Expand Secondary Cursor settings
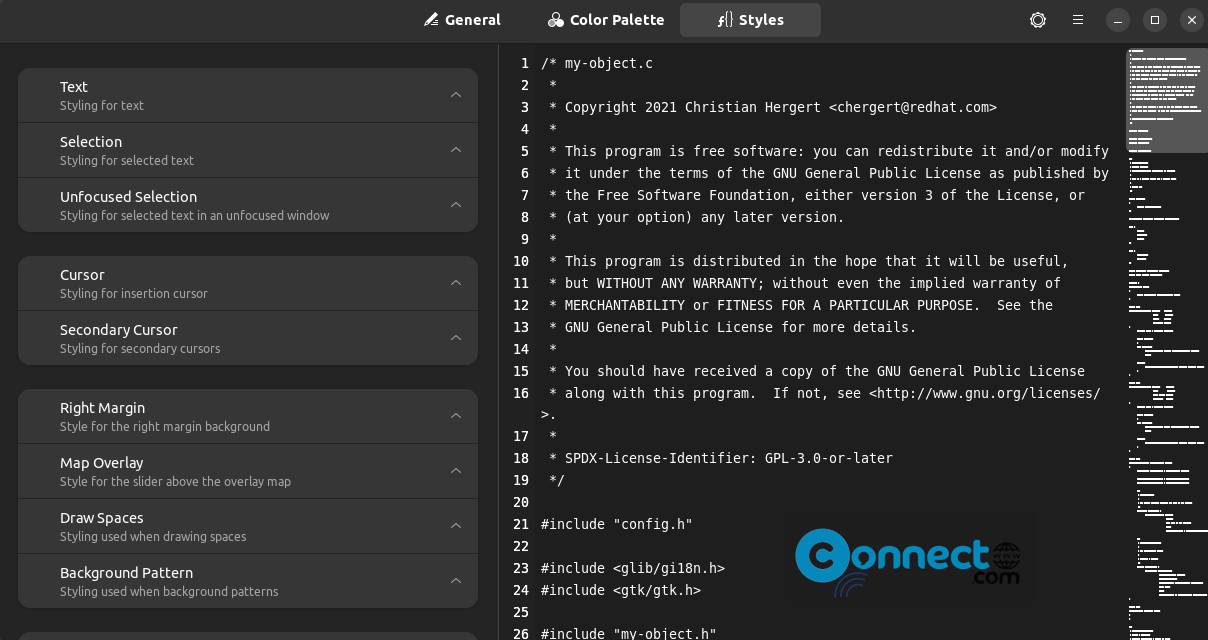1208x640 pixels. [248, 338]
